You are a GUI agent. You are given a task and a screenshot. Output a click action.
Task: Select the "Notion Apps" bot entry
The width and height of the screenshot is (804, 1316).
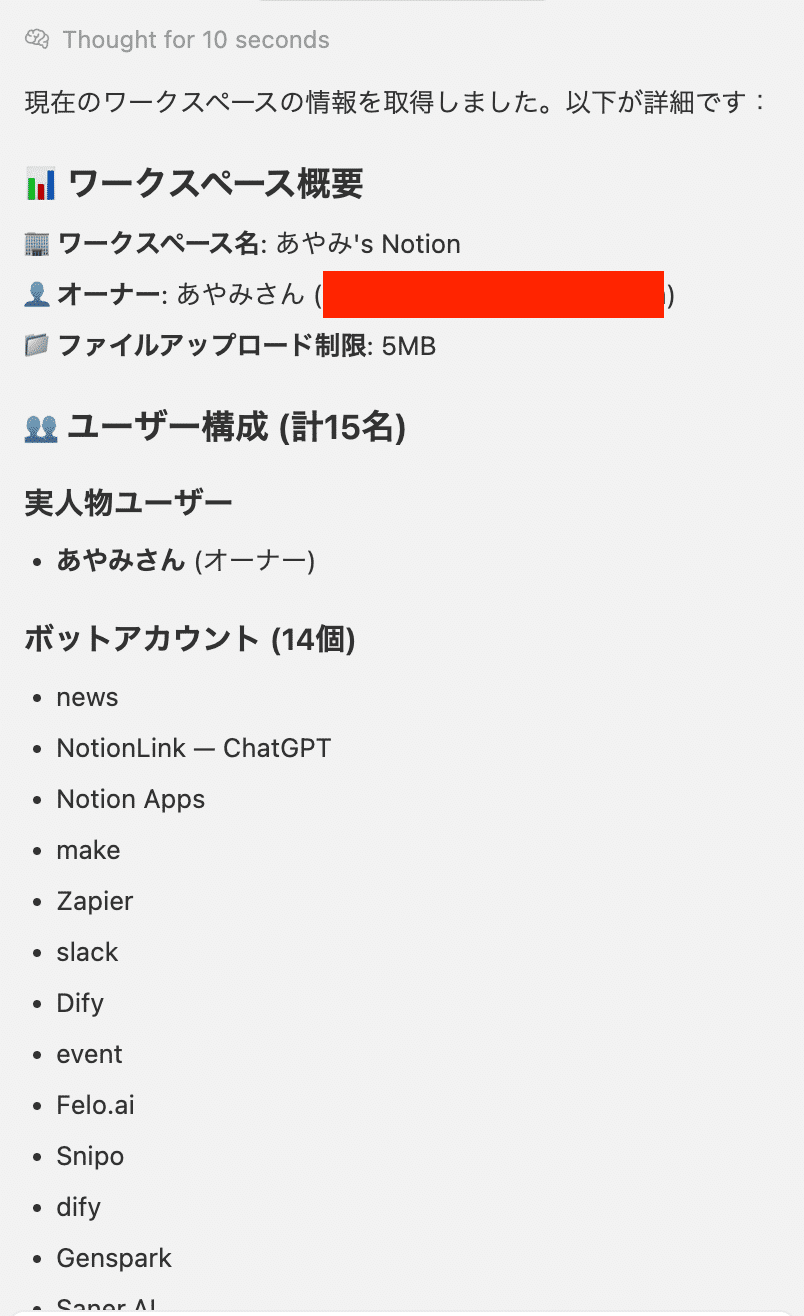tap(131, 799)
